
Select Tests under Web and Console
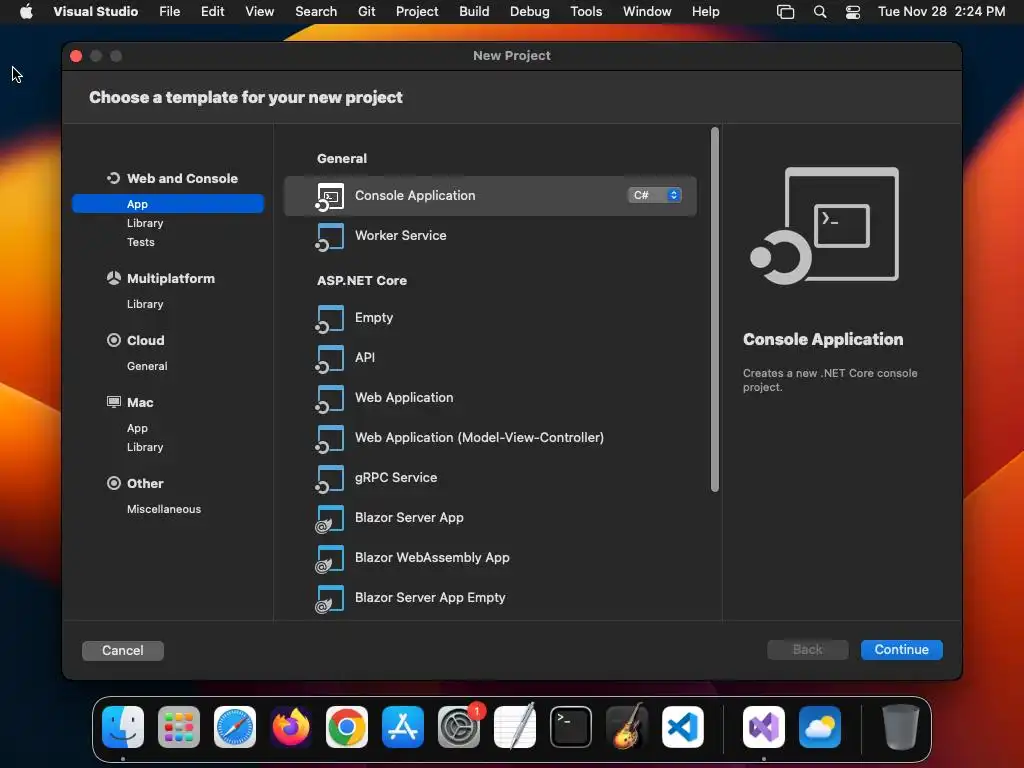[x=140, y=242]
